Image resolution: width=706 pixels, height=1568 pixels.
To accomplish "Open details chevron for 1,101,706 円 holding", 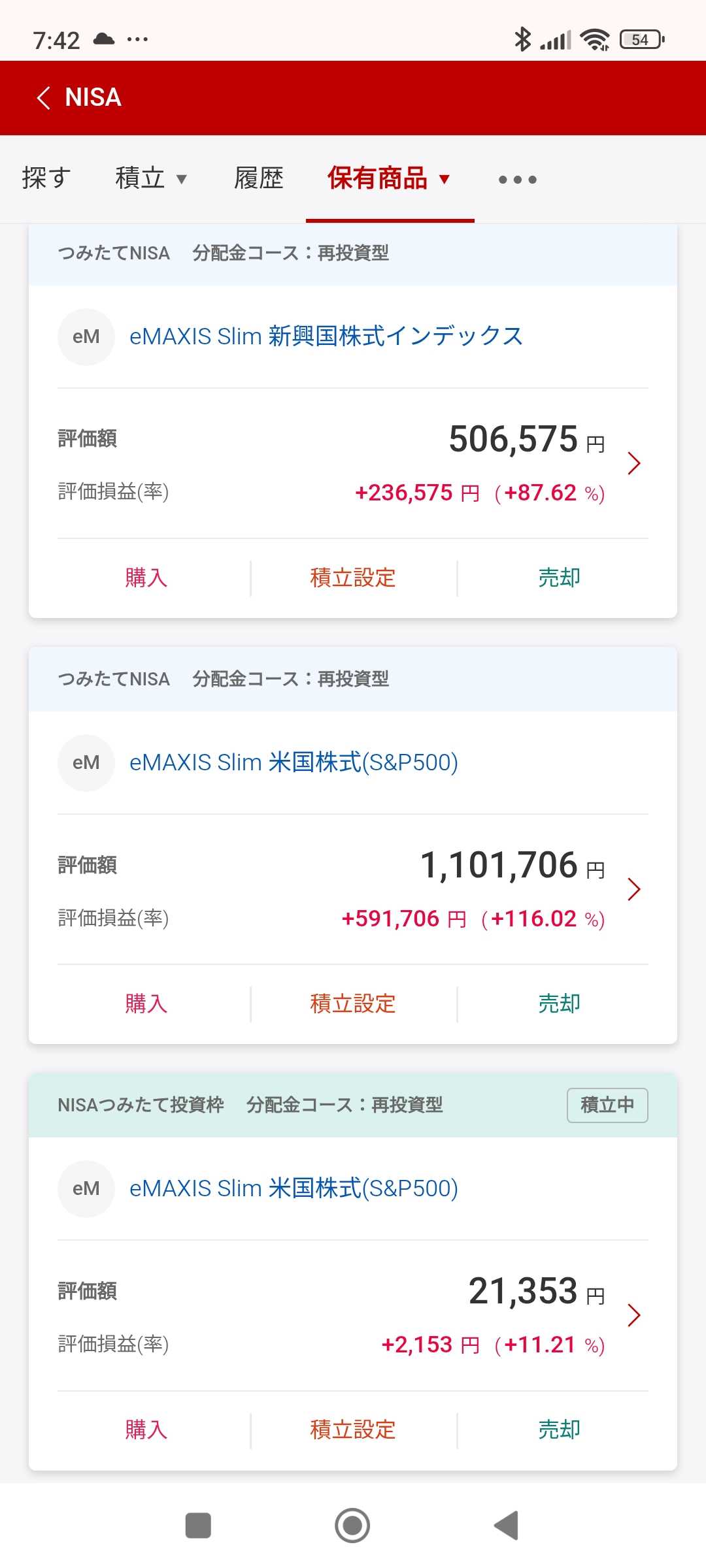I will pos(633,889).
